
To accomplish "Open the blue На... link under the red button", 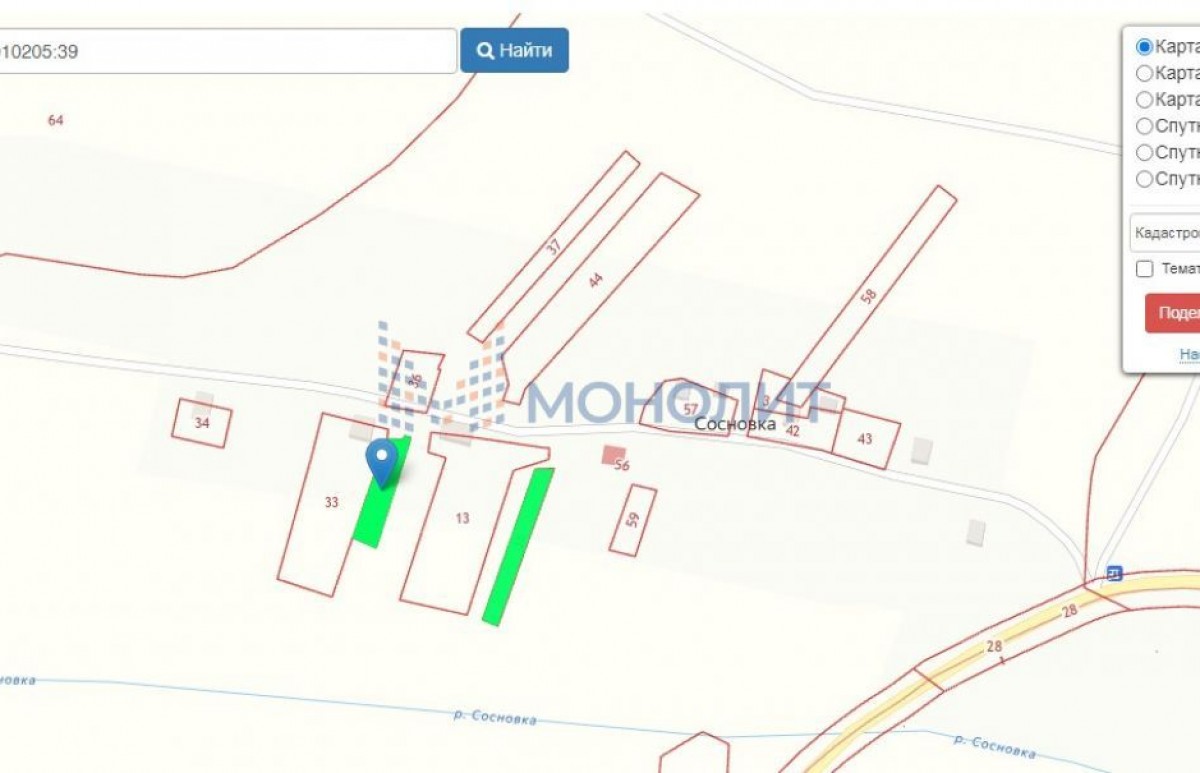I will 1189,354.
